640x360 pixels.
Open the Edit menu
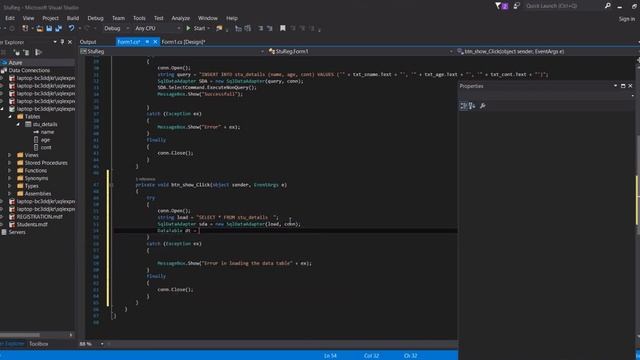point(10,18)
